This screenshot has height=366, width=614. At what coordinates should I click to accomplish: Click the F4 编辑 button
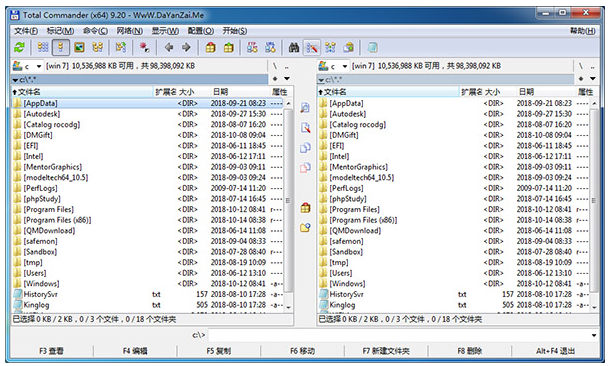[x=135, y=351]
